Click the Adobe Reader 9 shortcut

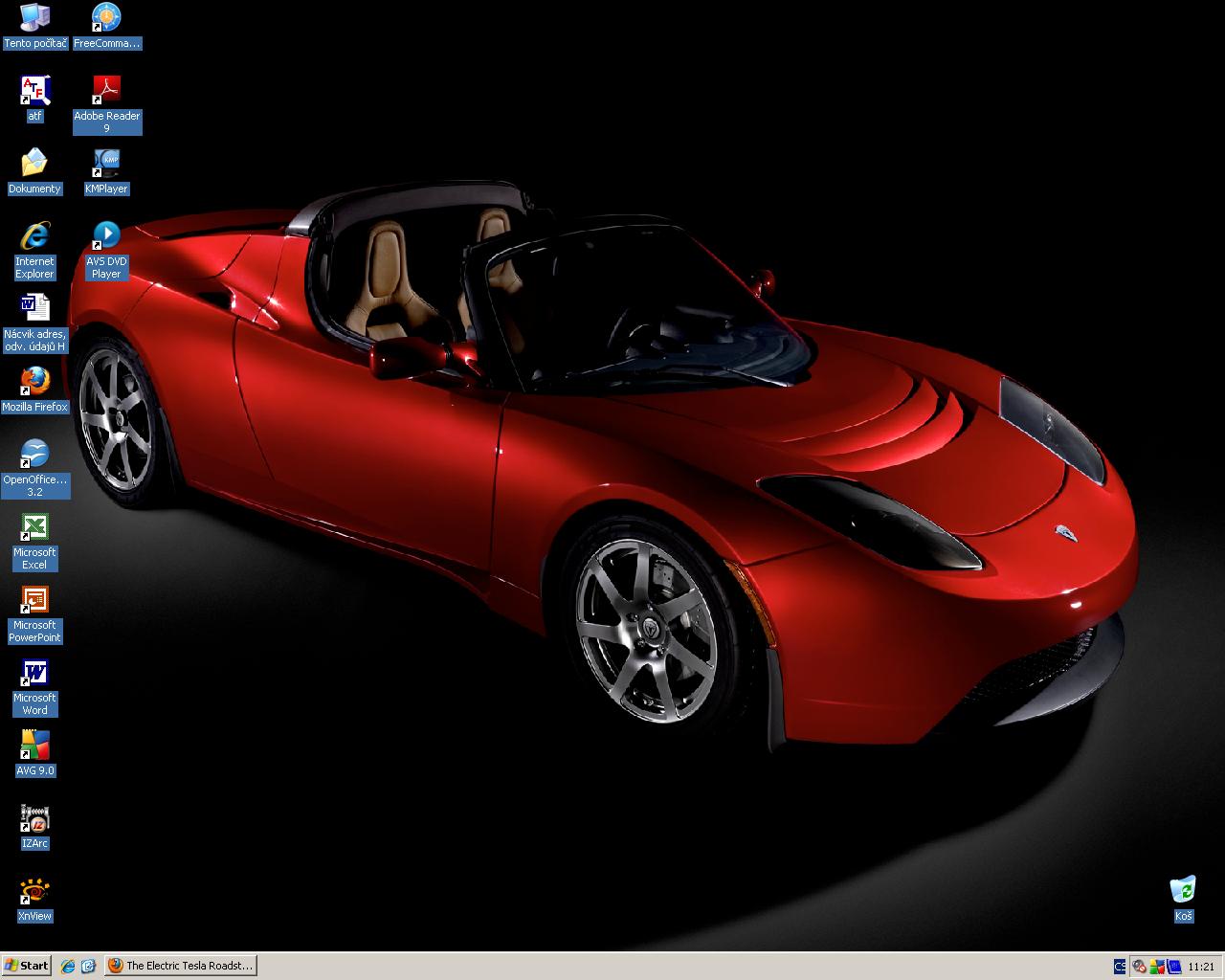coord(106,90)
